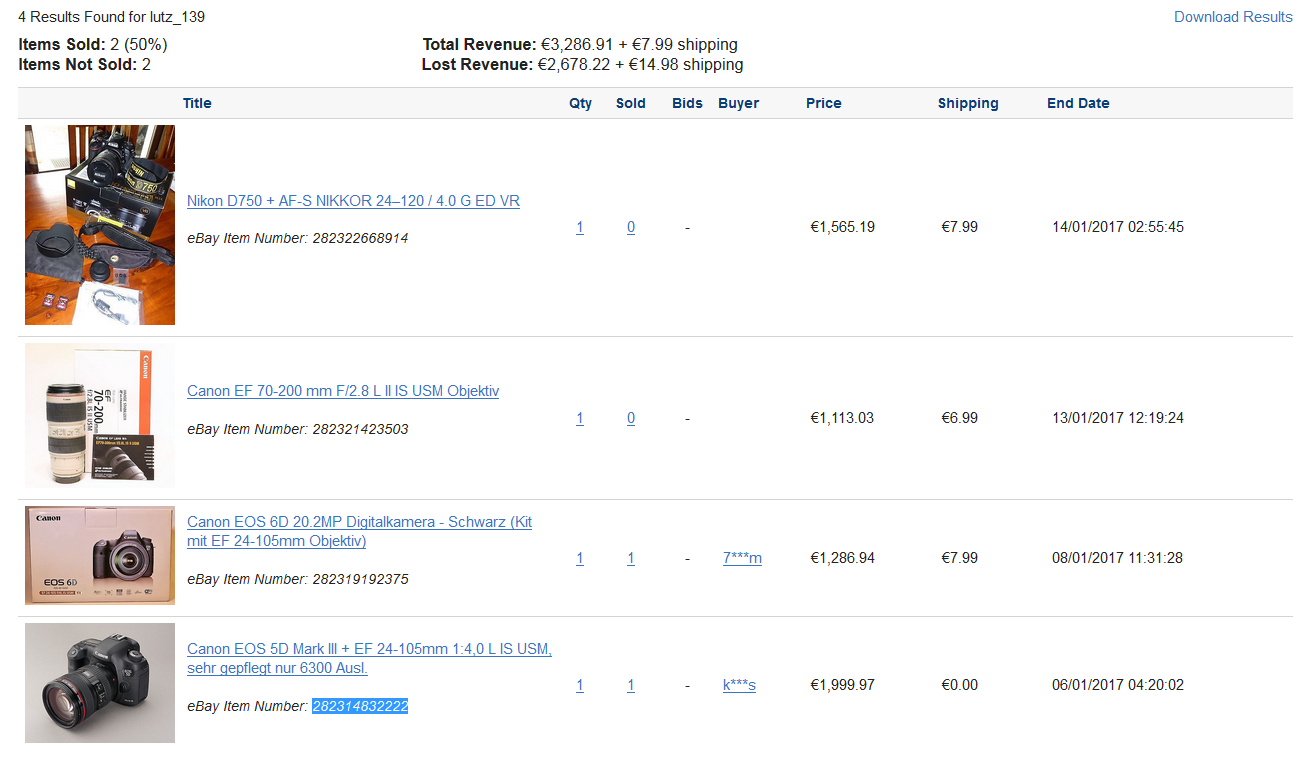Screen dimensions: 1316x757
Task: Click the Download Results link
Action: point(1233,17)
